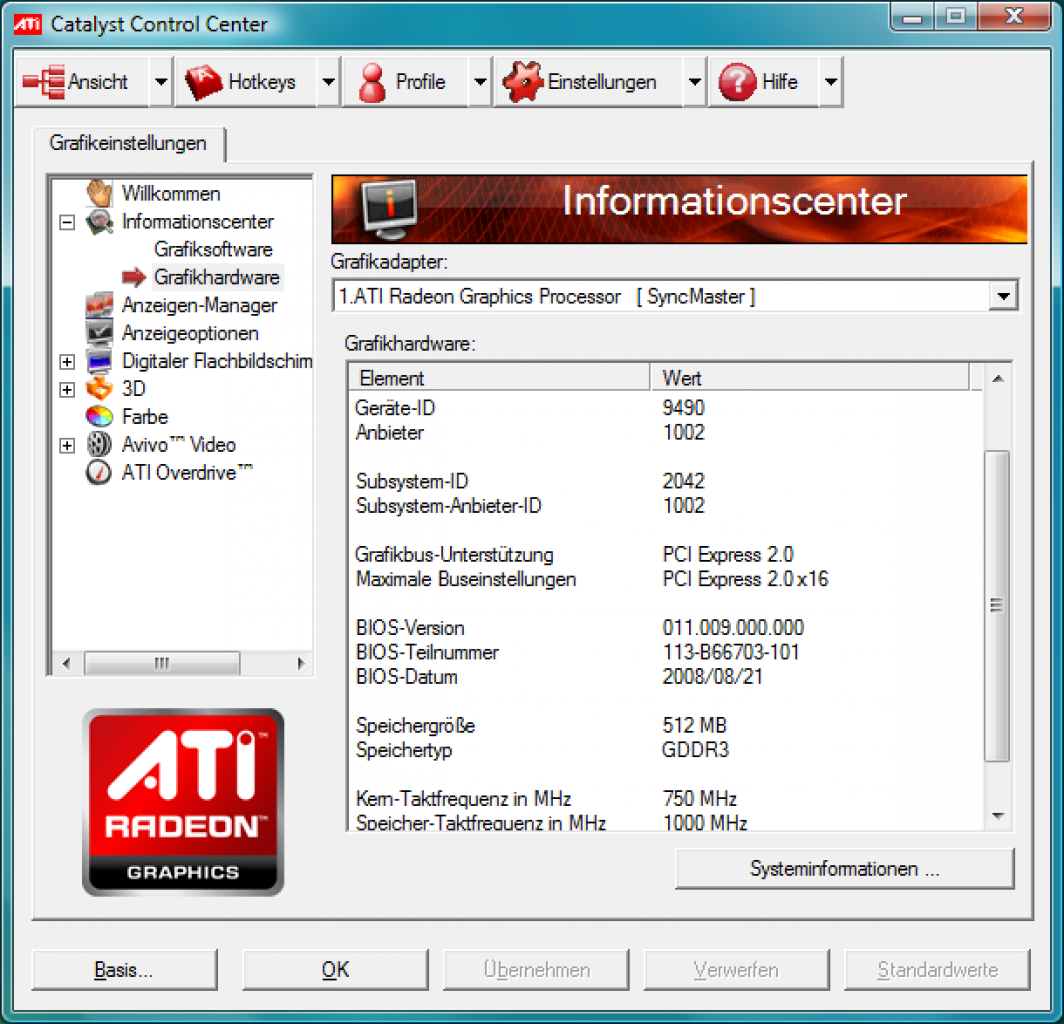Select the BIOS-Datum row
The image size is (1064, 1024).
665,677
